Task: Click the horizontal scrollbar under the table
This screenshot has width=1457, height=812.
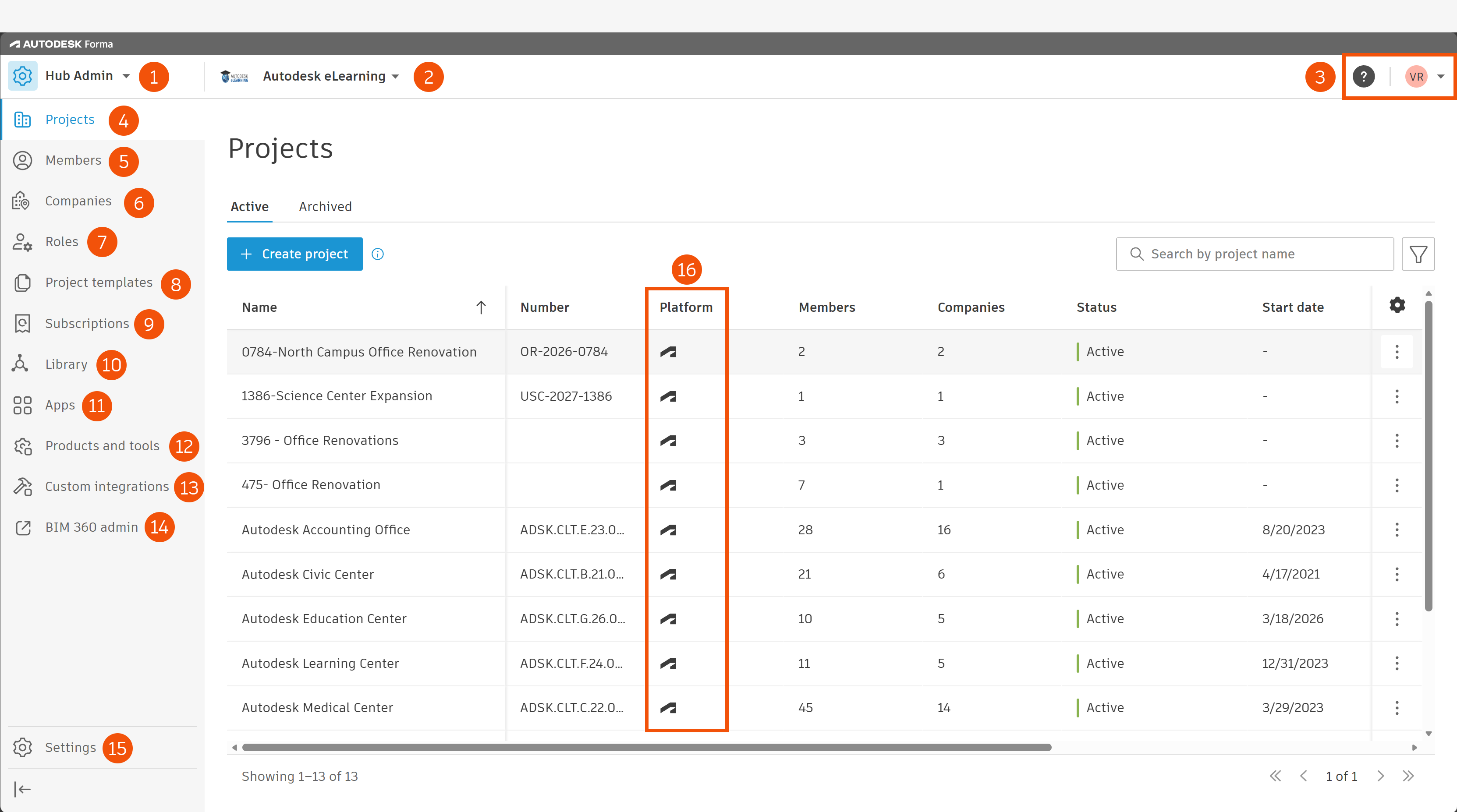Action: click(646, 748)
